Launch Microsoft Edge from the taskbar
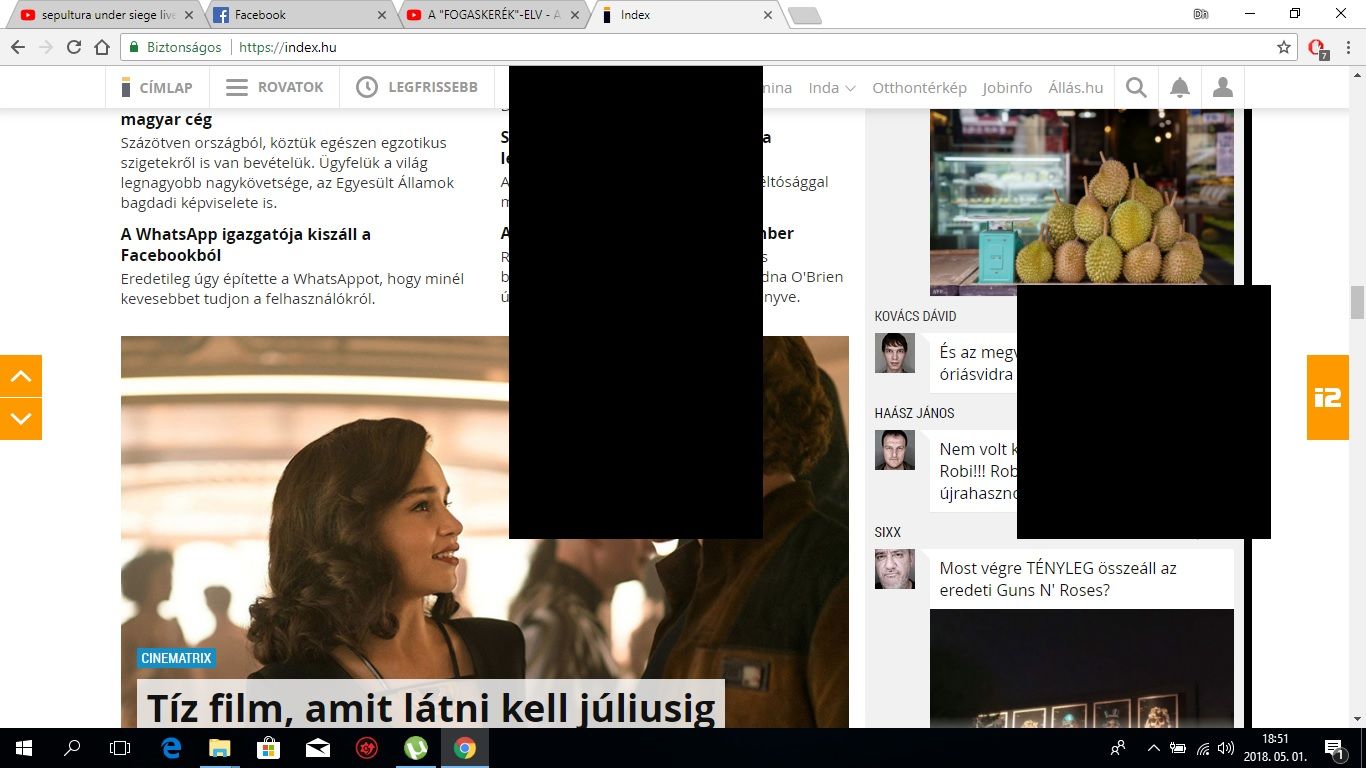The height and width of the screenshot is (768, 1366). tap(171, 748)
